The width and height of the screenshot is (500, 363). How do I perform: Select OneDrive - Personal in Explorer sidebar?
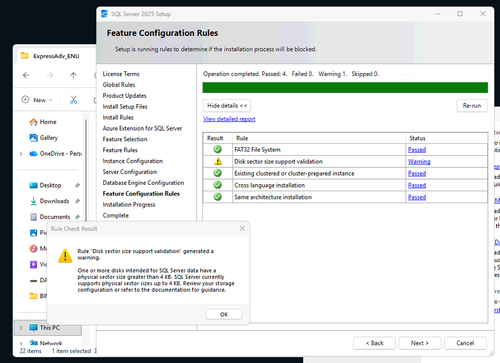[56, 154]
